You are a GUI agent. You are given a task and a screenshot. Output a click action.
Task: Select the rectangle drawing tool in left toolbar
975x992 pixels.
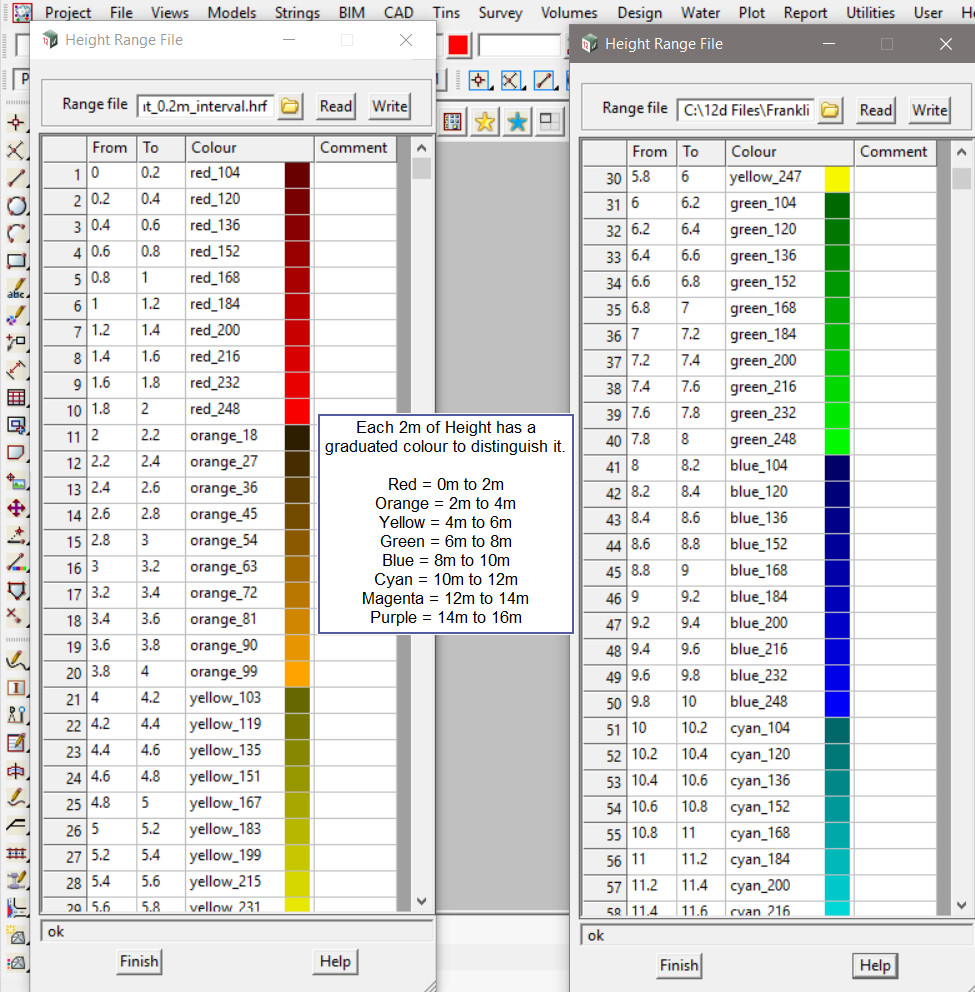point(16,261)
